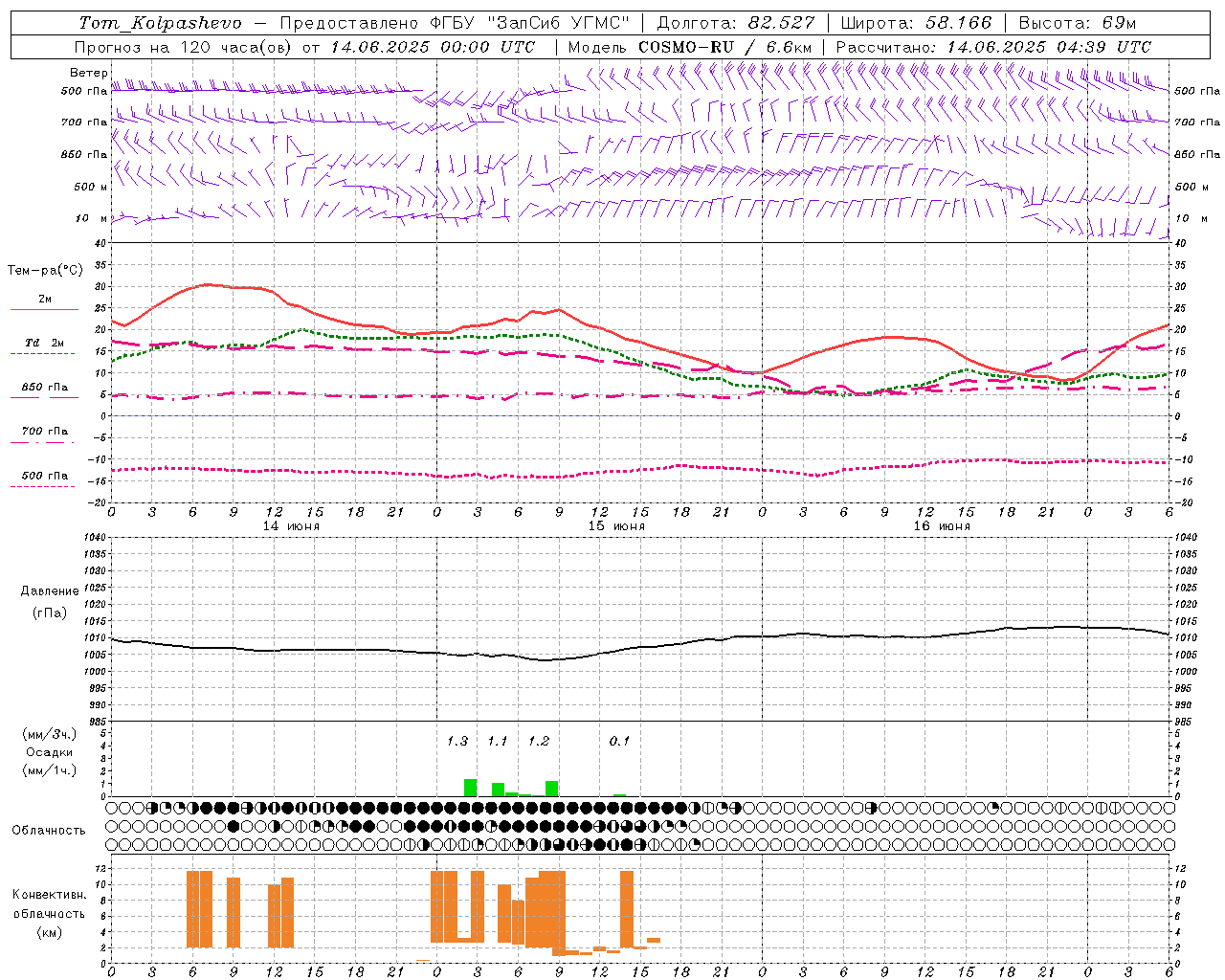
Task: Select the '(км)' unit under convective cloudiness
Action: point(50,933)
